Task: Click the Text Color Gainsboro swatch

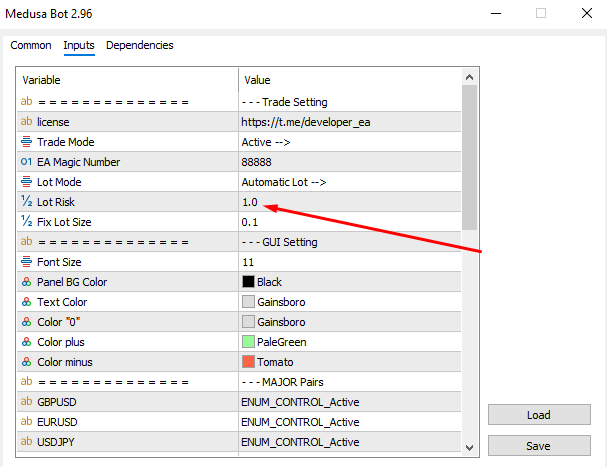Action: (x=248, y=302)
